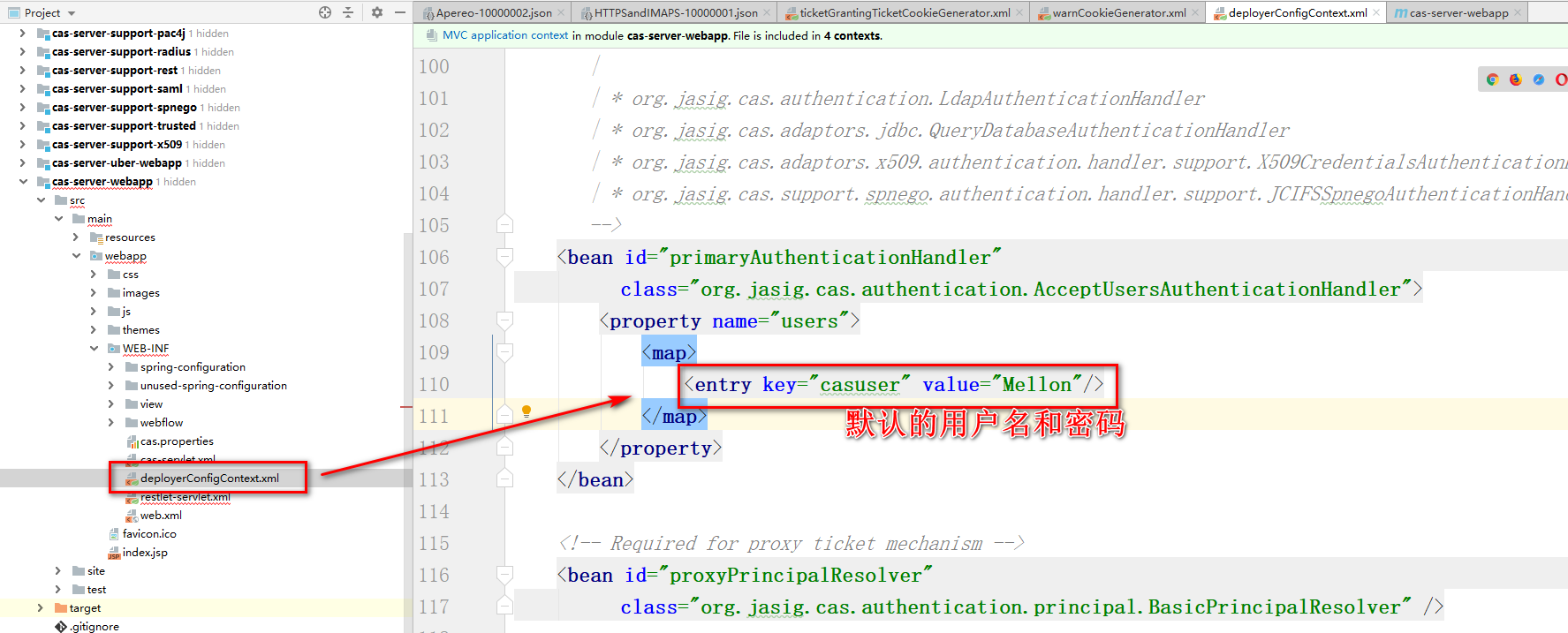Switch to the Apereo-10000002.json tab
Screen dimensions: 1568x633
[x=493, y=12]
